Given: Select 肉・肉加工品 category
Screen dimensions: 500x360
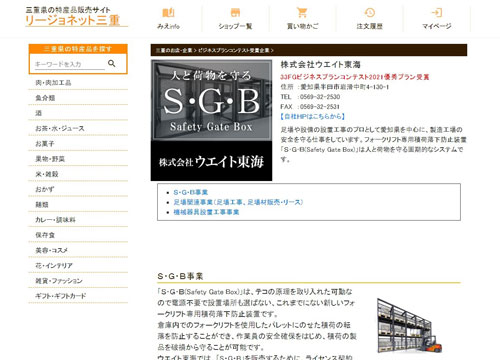Looking at the screenshot, I should pos(53,83).
